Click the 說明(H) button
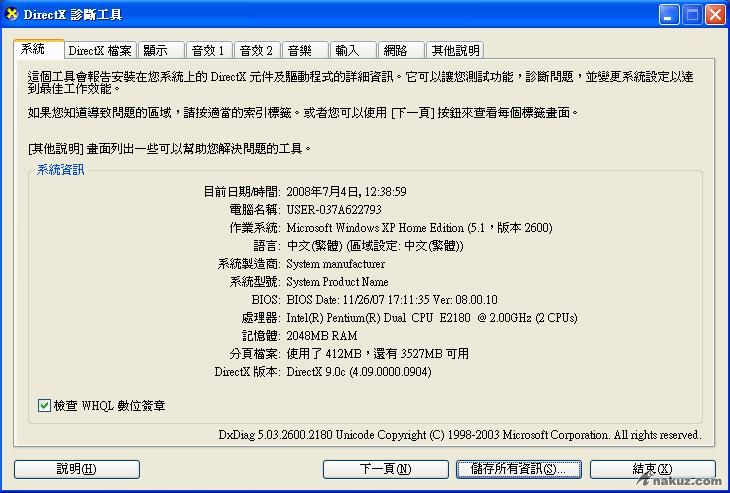The width and height of the screenshot is (730, 493). tap(77, 469)
